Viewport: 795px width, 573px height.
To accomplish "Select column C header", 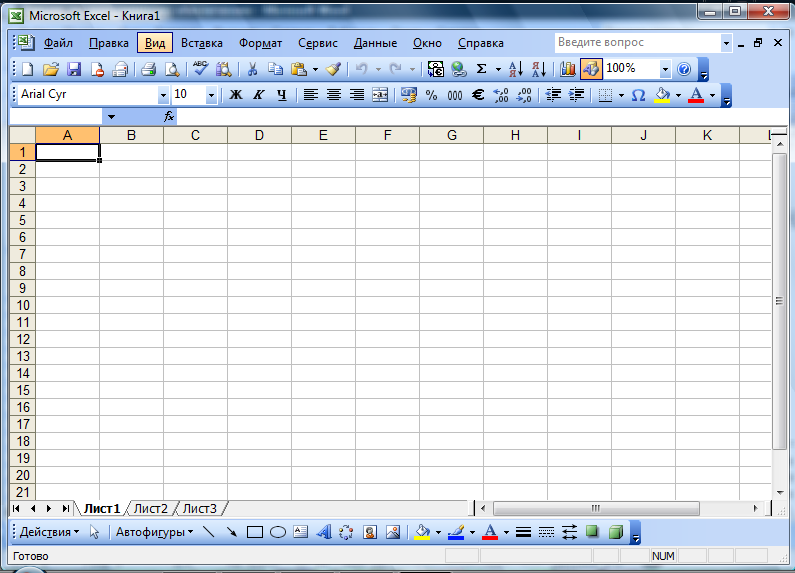I will (195, 135).
